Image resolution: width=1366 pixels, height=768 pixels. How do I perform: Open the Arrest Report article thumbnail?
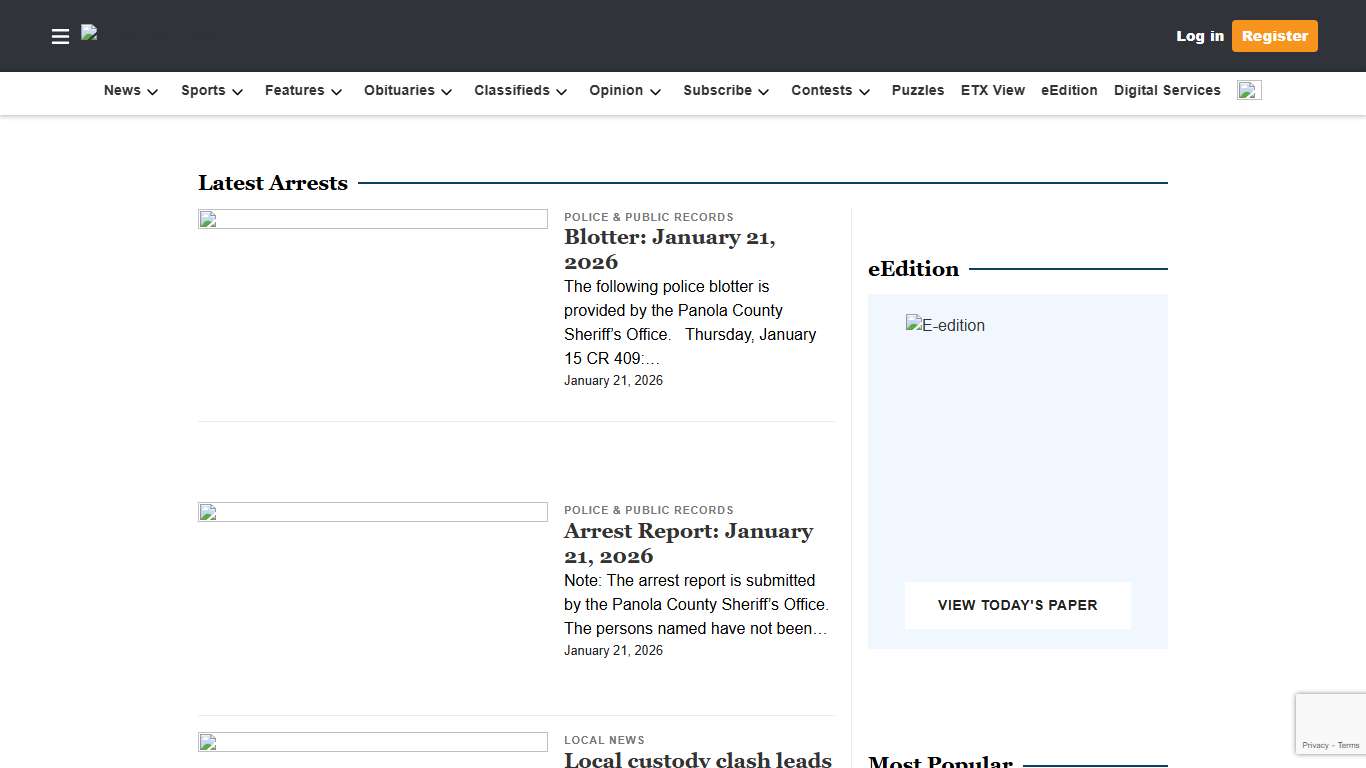[x=372, y=513]
